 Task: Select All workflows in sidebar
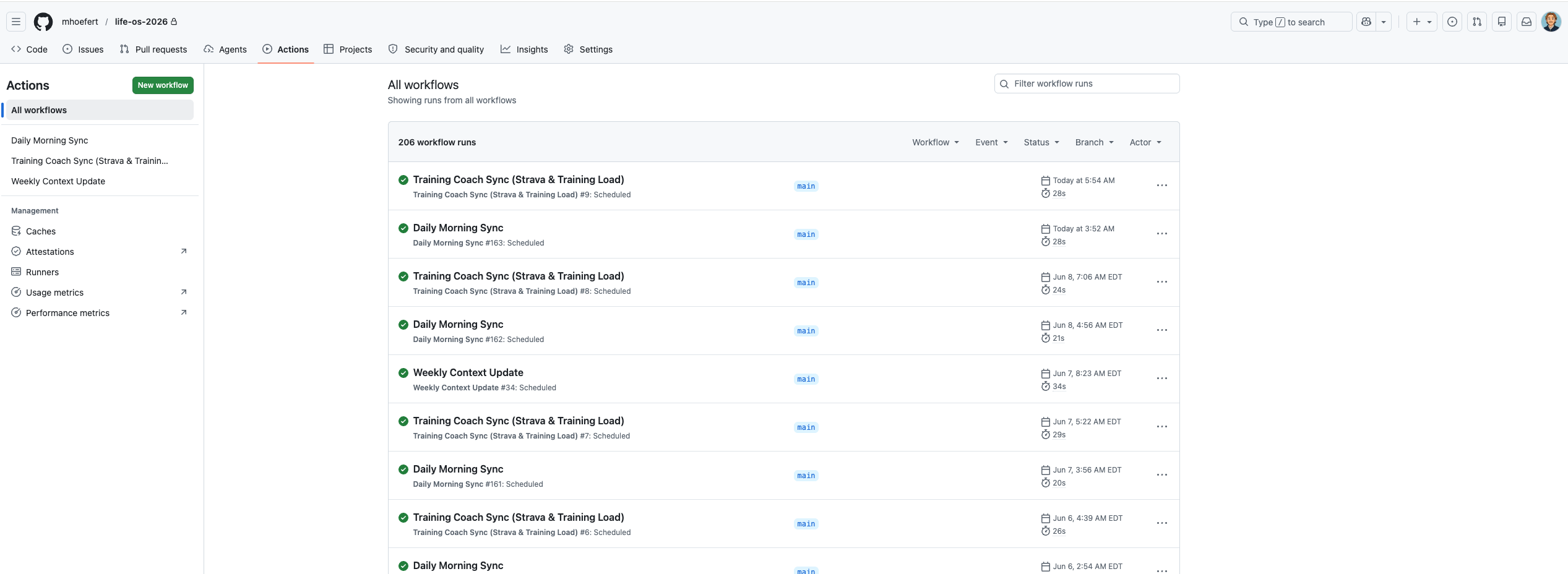(x=99, y=110)
